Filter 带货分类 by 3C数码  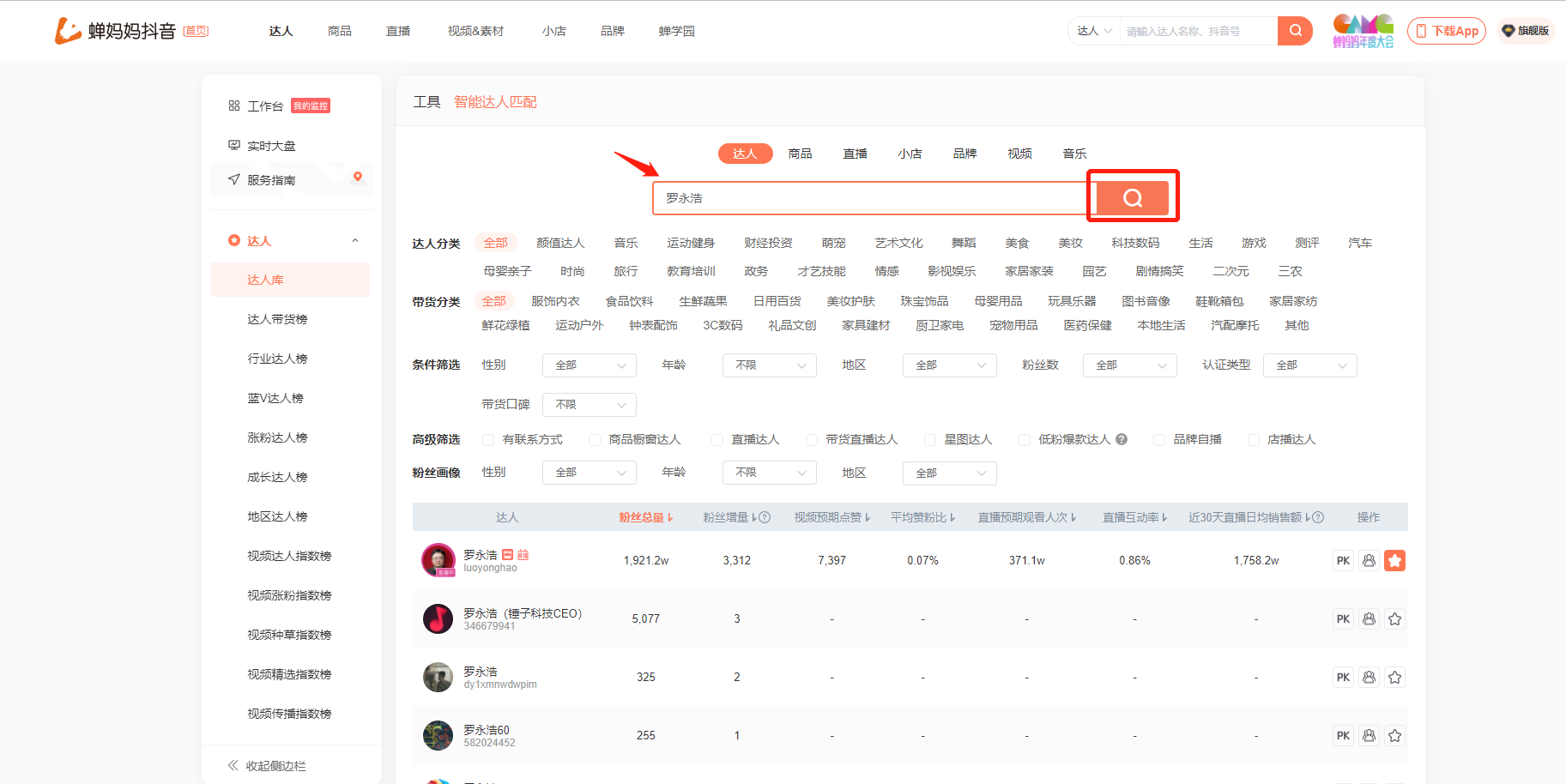click(x=723, y=325)
